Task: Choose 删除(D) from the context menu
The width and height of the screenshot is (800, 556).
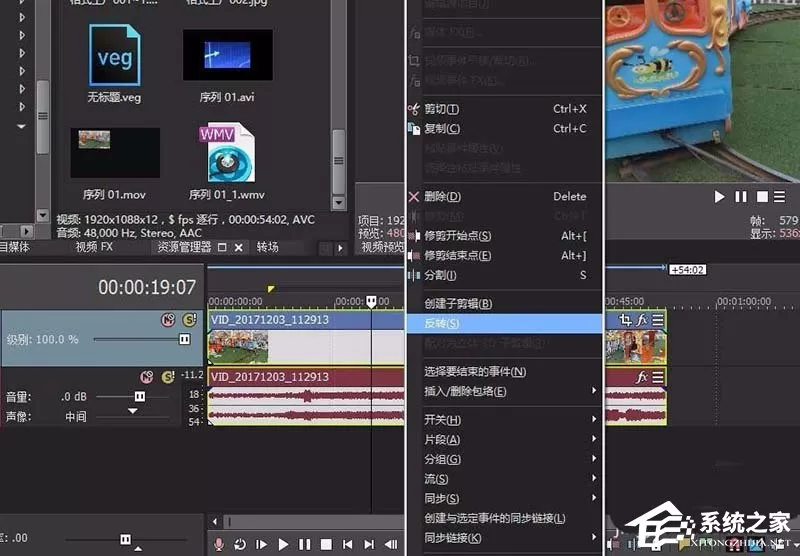Action: coord(505,196)
